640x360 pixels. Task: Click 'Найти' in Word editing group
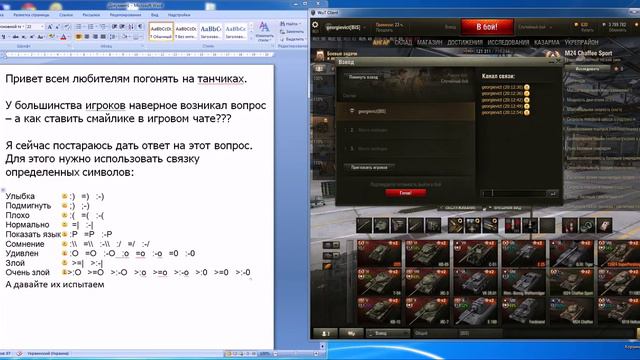click(291, 24)
